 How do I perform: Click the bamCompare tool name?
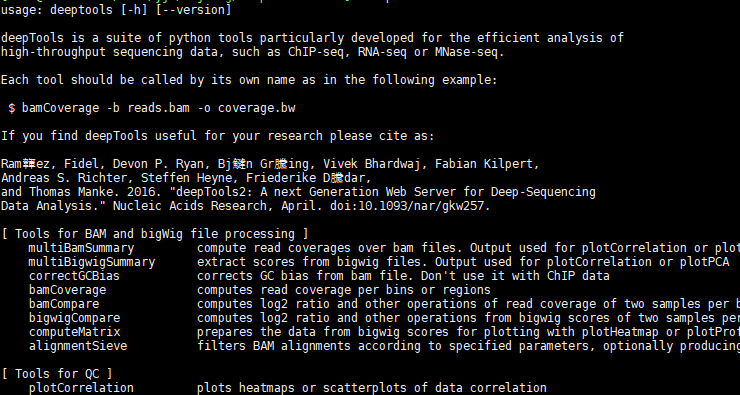pos(64,304)
